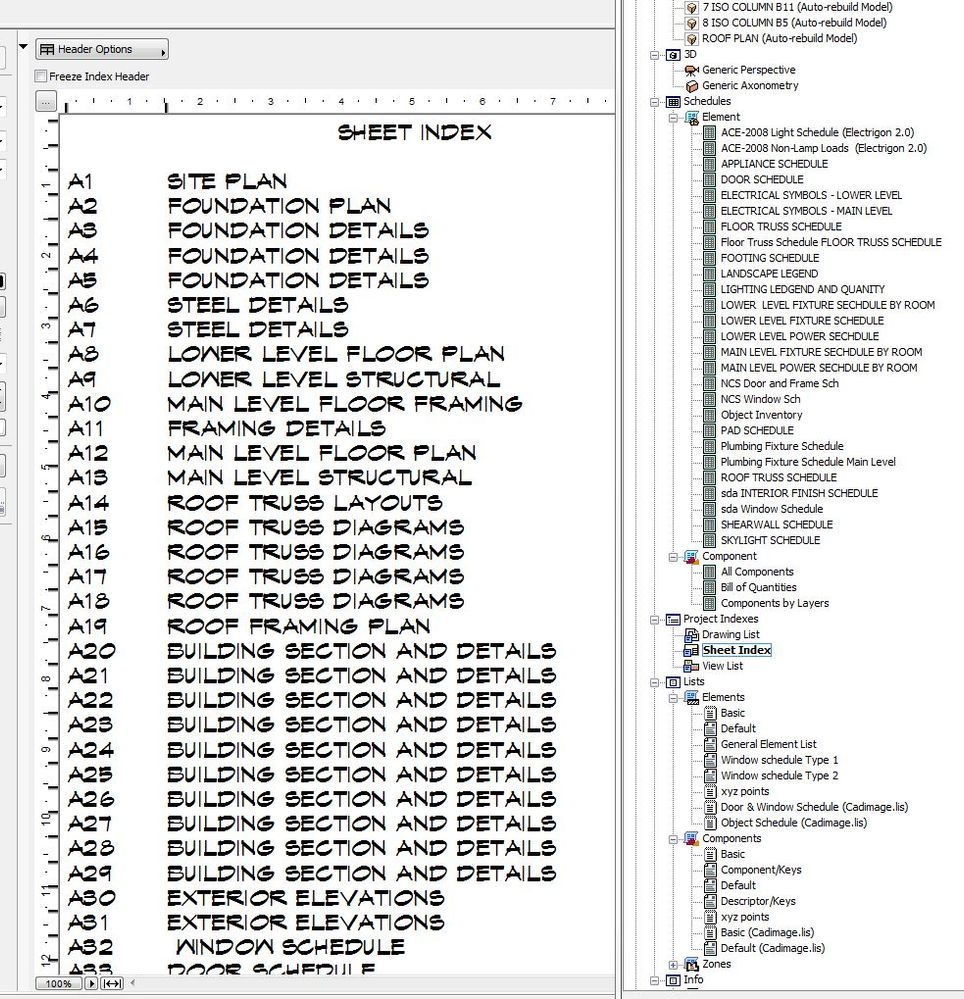This screenshot has width=964, height=999.
Task: Select ELECTRICAL SYMBOLS - LOWER LEVEL schedule
Action: (x=811, y=196)
